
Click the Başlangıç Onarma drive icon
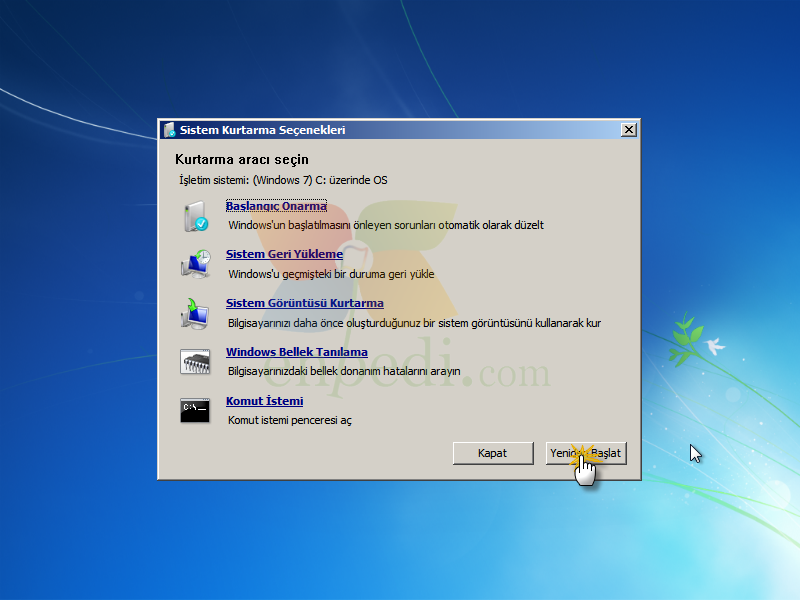196,216
